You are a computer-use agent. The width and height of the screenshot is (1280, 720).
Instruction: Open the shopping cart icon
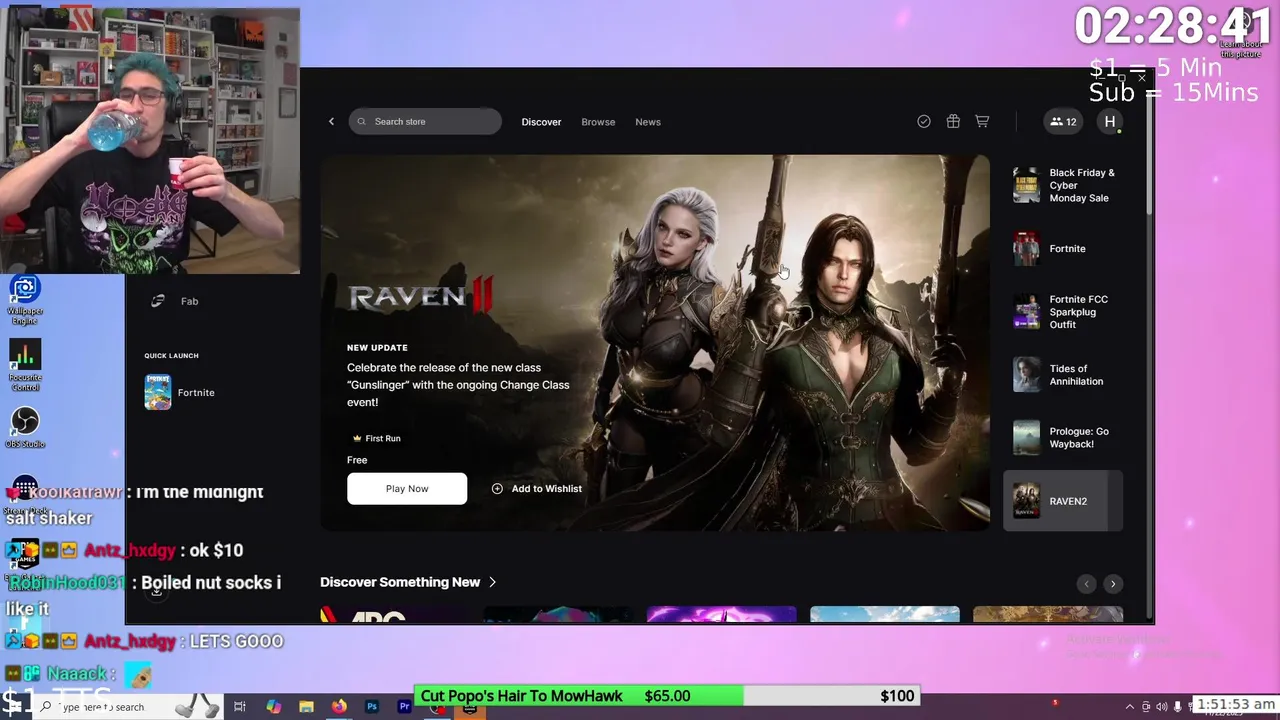click(982, 121)
